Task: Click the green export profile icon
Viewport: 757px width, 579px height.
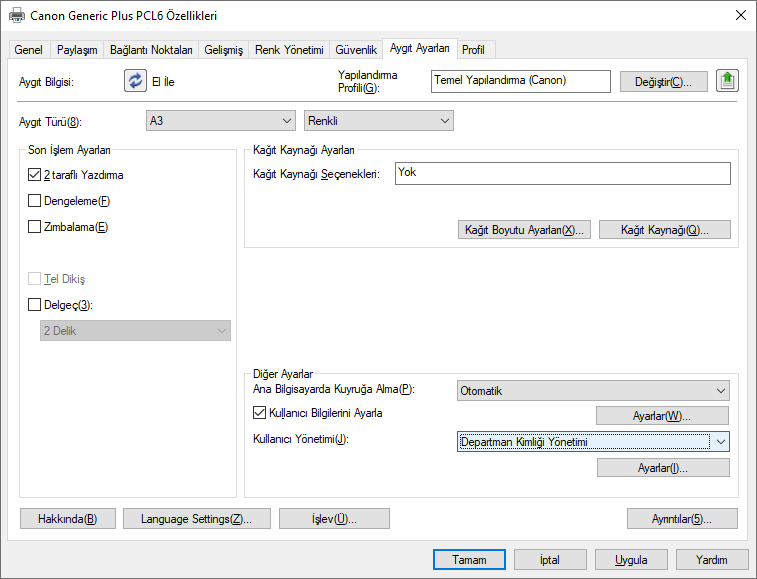Action: [x=727, y=81]
